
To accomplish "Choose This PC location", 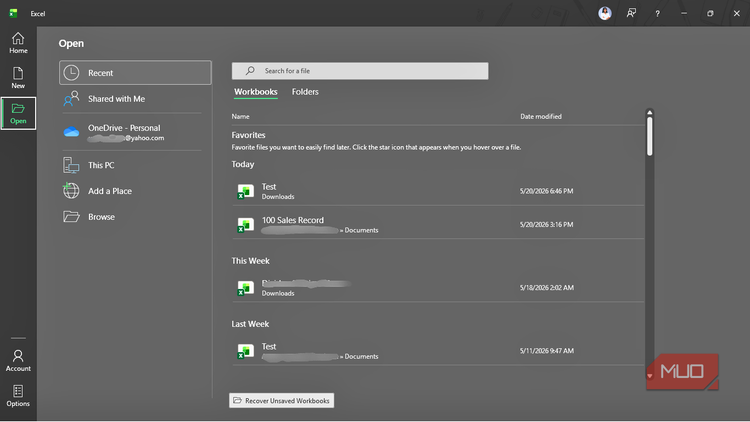I will pos(135,165).
